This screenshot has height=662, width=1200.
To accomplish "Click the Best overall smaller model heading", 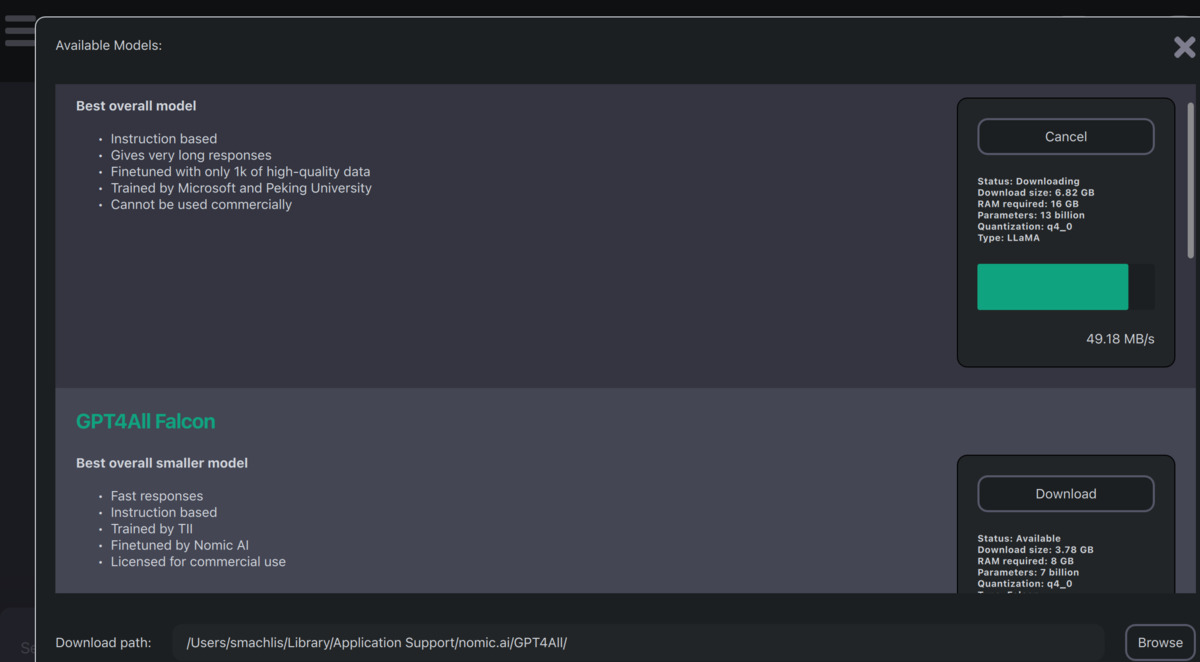I will (162, 462).
